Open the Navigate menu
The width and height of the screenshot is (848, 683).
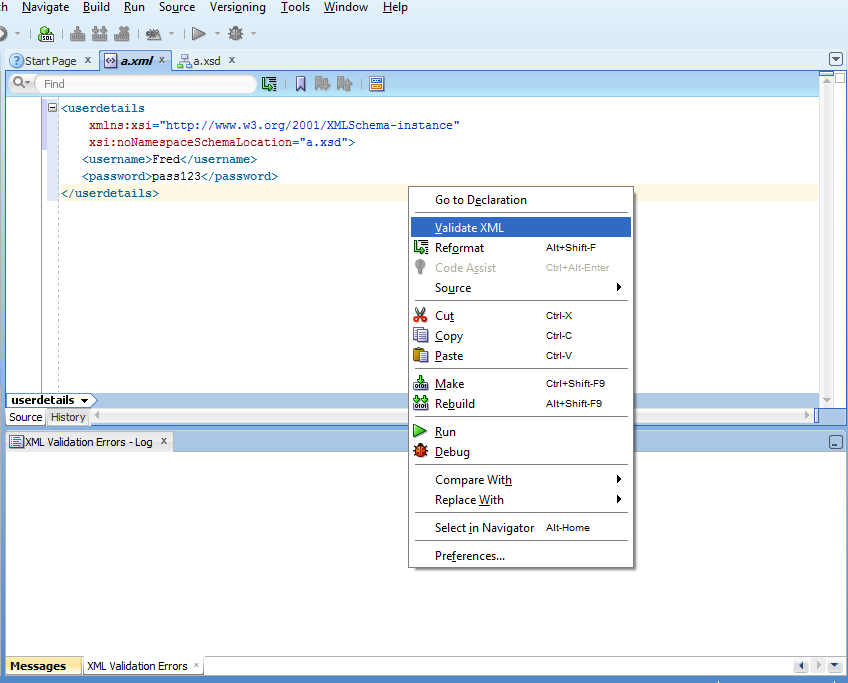(45, 8)
